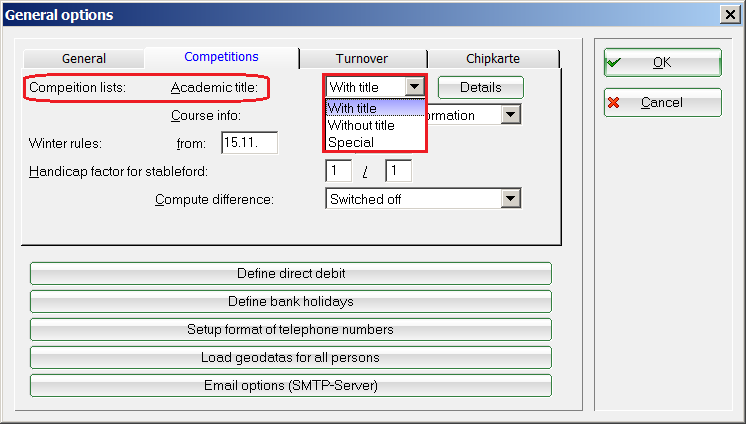746x424 pixels.
Task: Expand the Course info dropdown arrow
Action: pyautogui.click(x=510, y=115)
